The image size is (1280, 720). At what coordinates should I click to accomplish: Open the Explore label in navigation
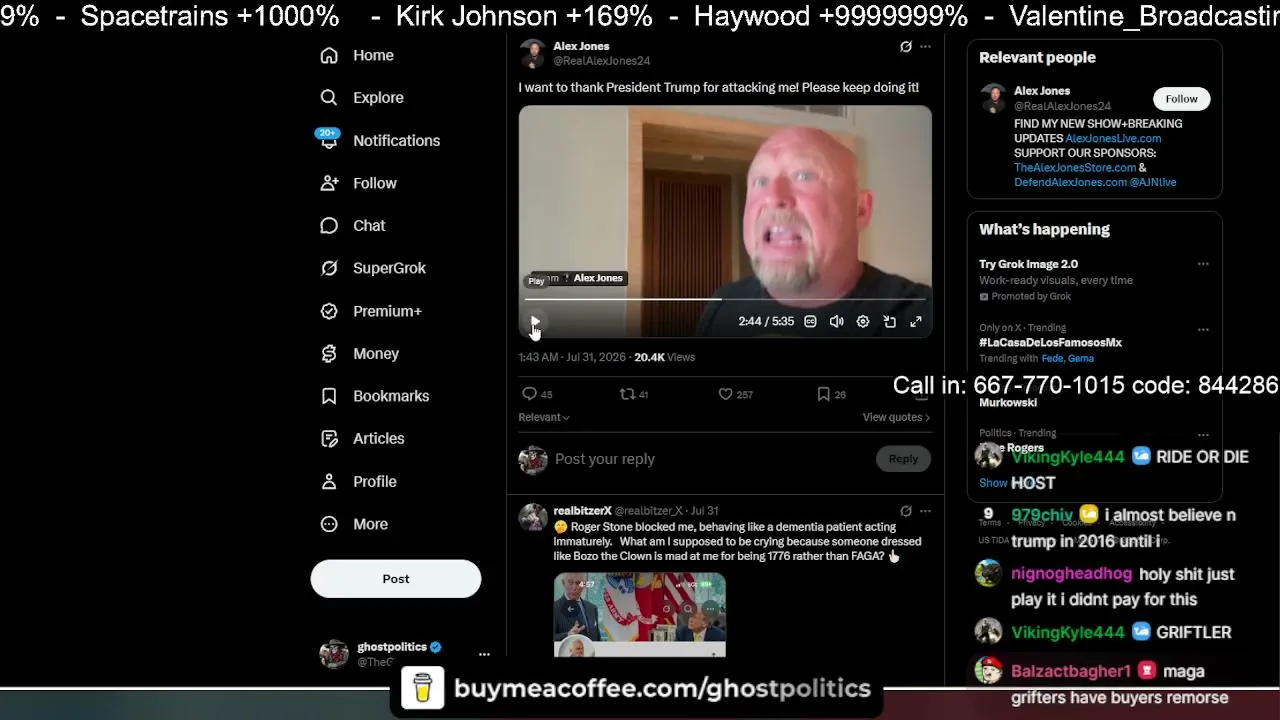(x=378, y=98)
